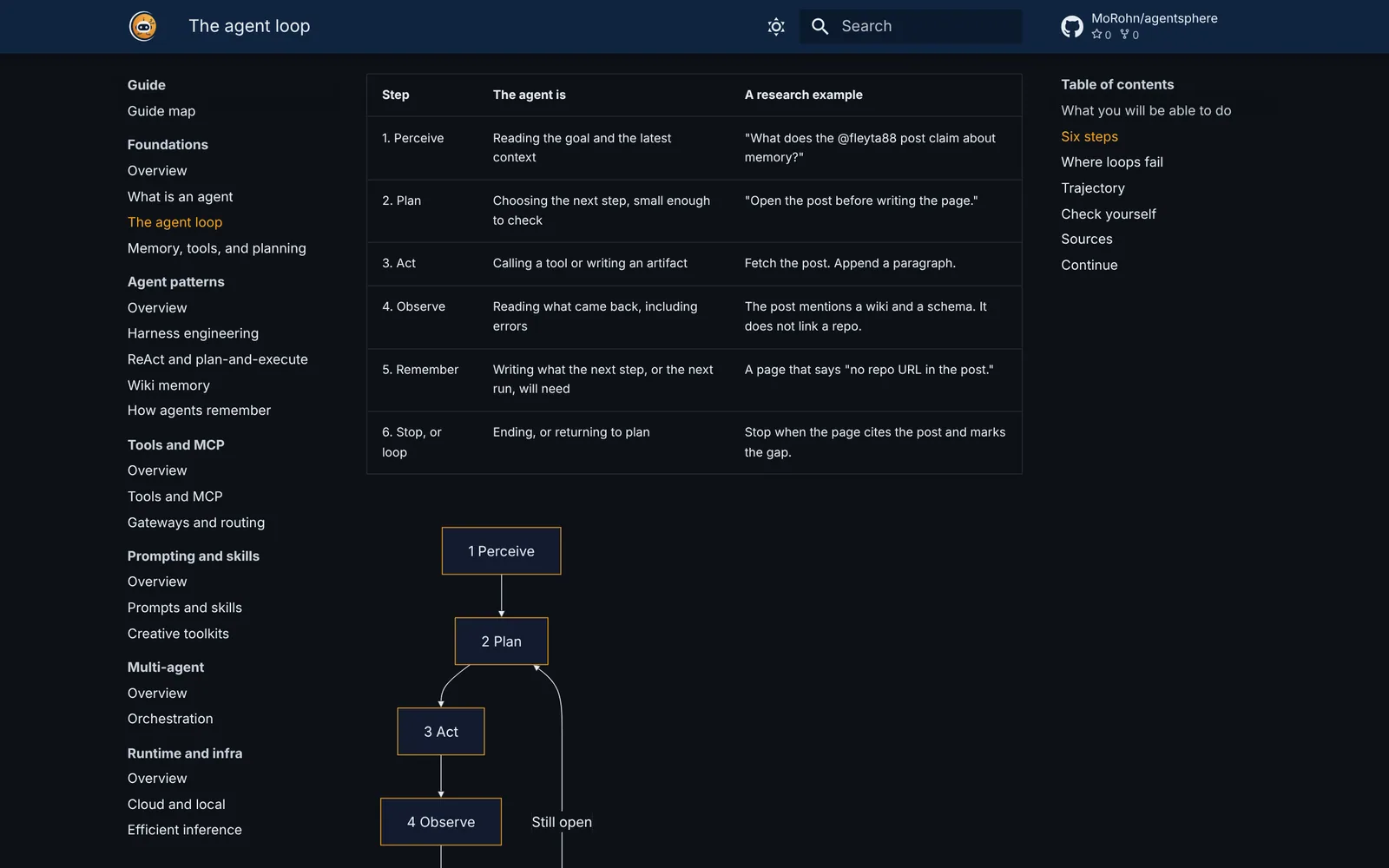Screen dimensions: 1389x868
Task: Open Multi-agent Overview page
Action: (157, 694)
